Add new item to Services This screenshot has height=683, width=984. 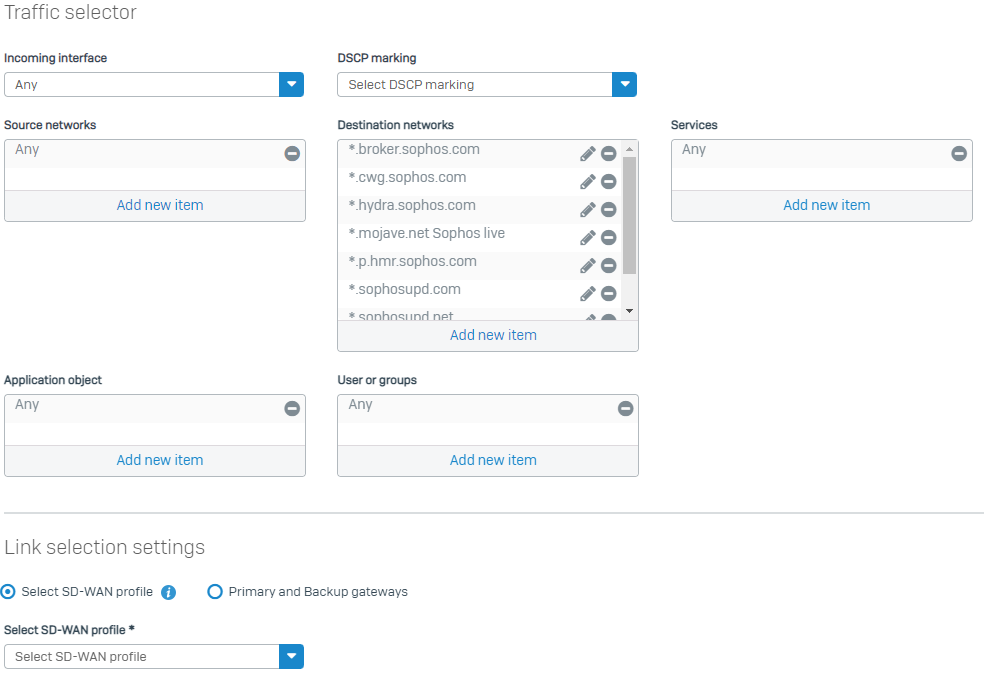click(826, 205)
